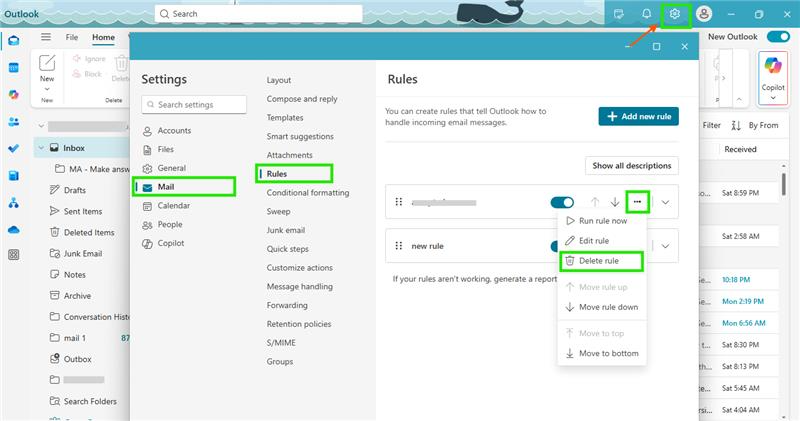Expand first rule description chevron

665,202
